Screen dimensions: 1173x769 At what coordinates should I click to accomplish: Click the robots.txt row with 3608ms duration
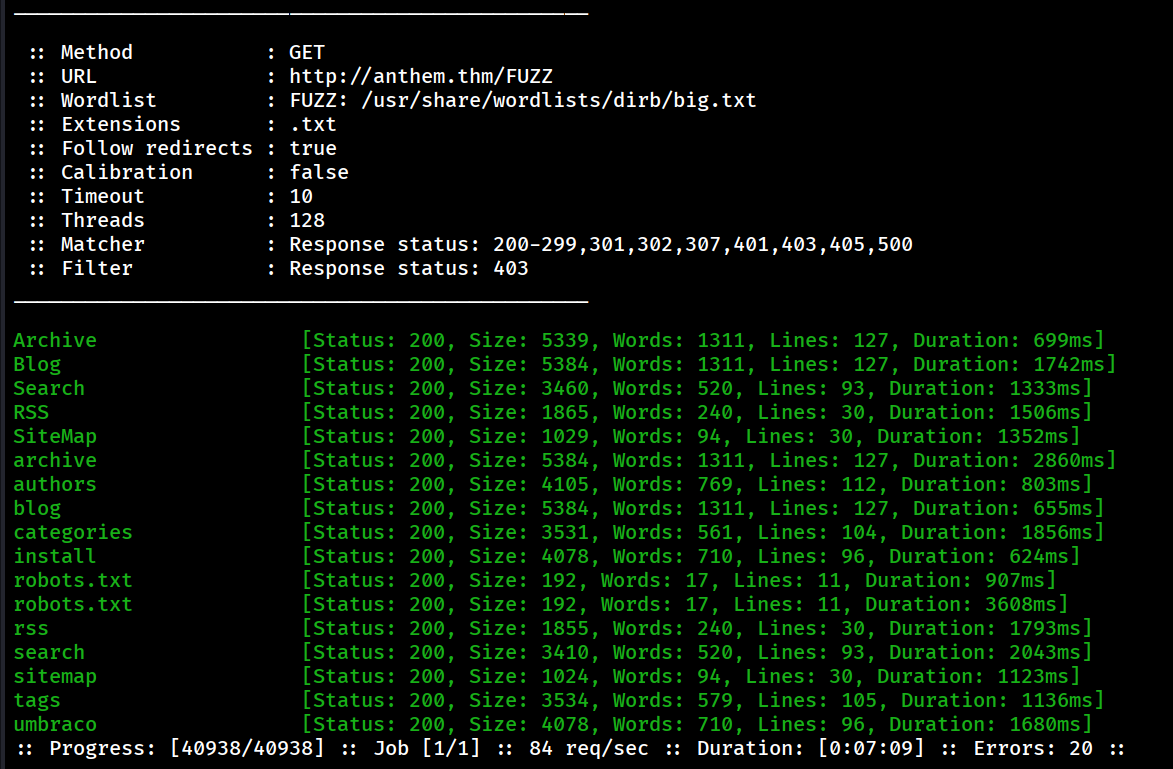point(73,604)
